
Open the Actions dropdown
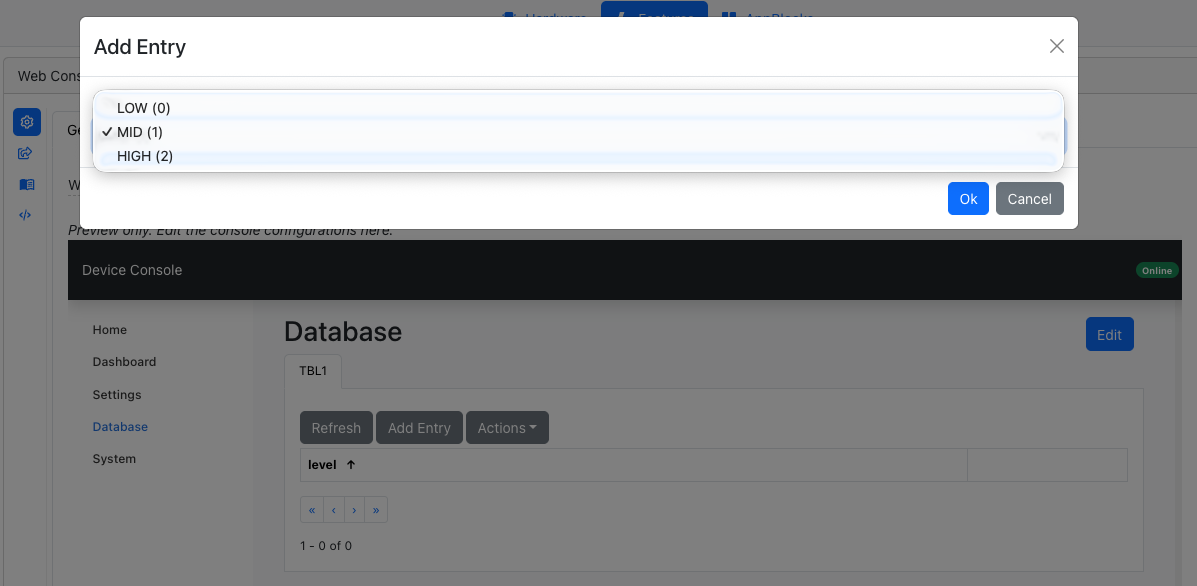507,427
